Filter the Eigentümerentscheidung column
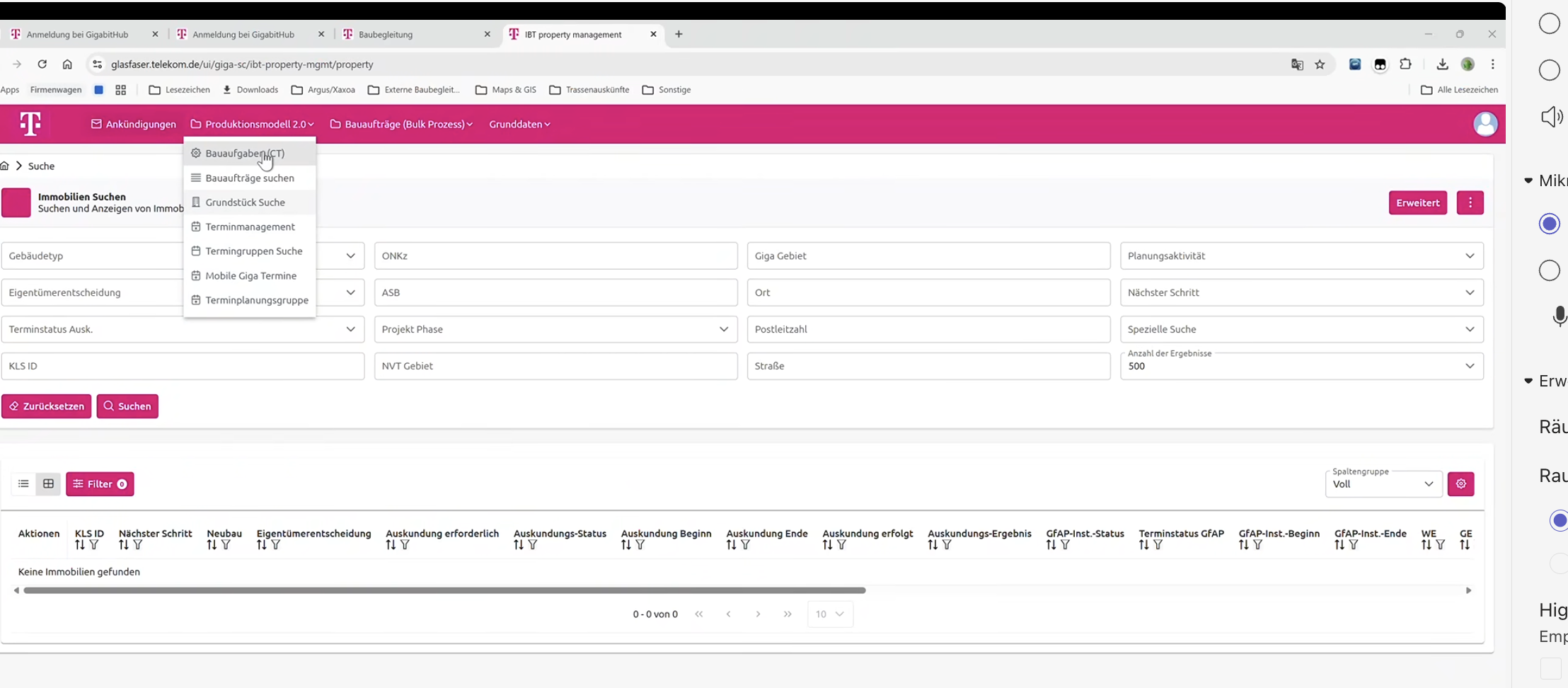Screen dimensions: 1568x688 click(276, 545)
